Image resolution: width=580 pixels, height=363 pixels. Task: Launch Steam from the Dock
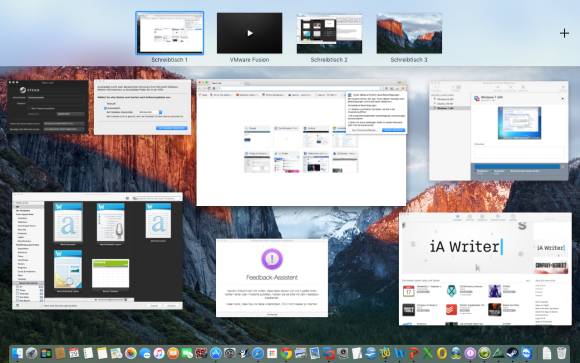click(x=512, y=353)
